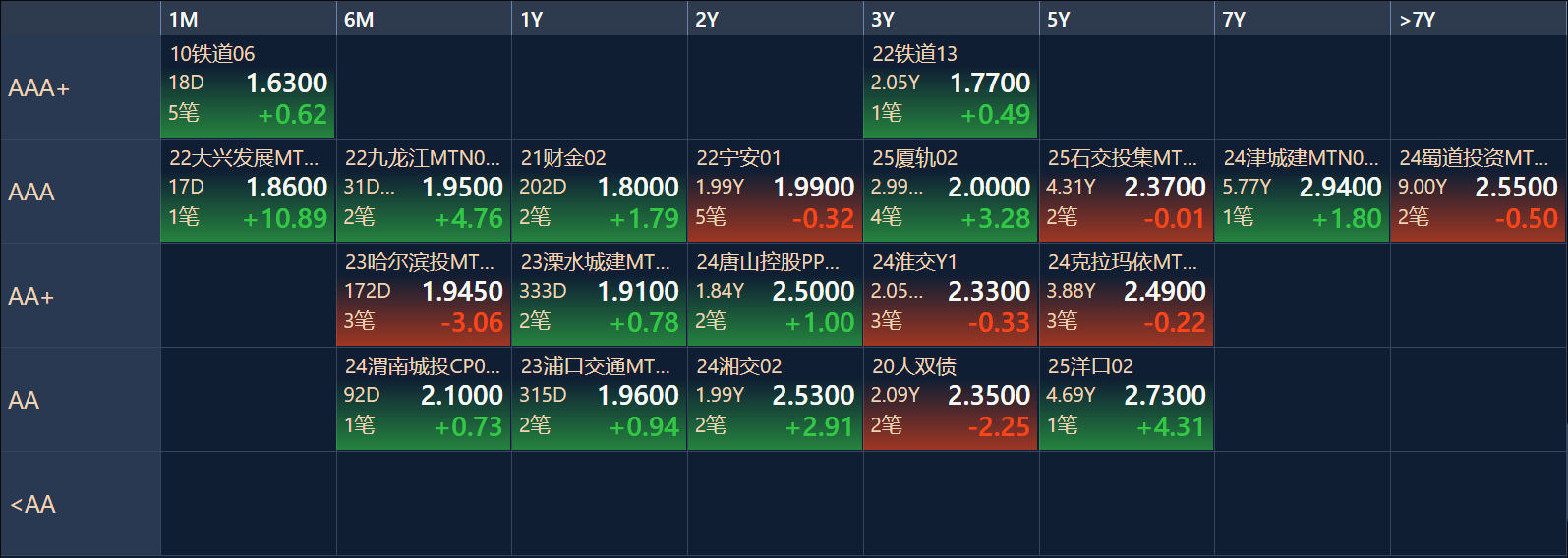Select the 23哈尔滨投MT bond tile
Image resolution: width=1568 pixels, height=558 pixels.
(424, 296)
